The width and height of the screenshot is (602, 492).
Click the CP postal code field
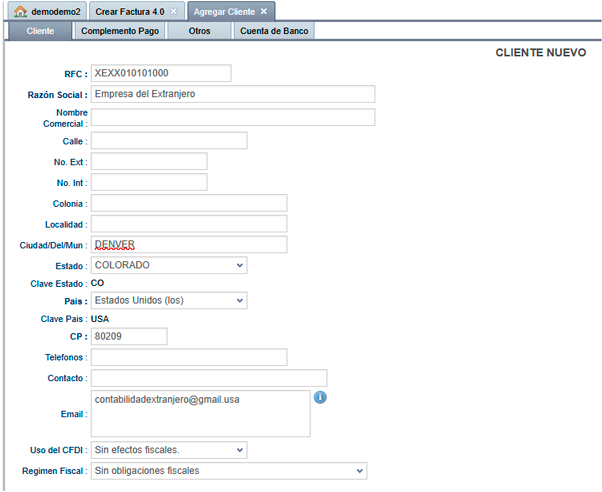[129, 336]
